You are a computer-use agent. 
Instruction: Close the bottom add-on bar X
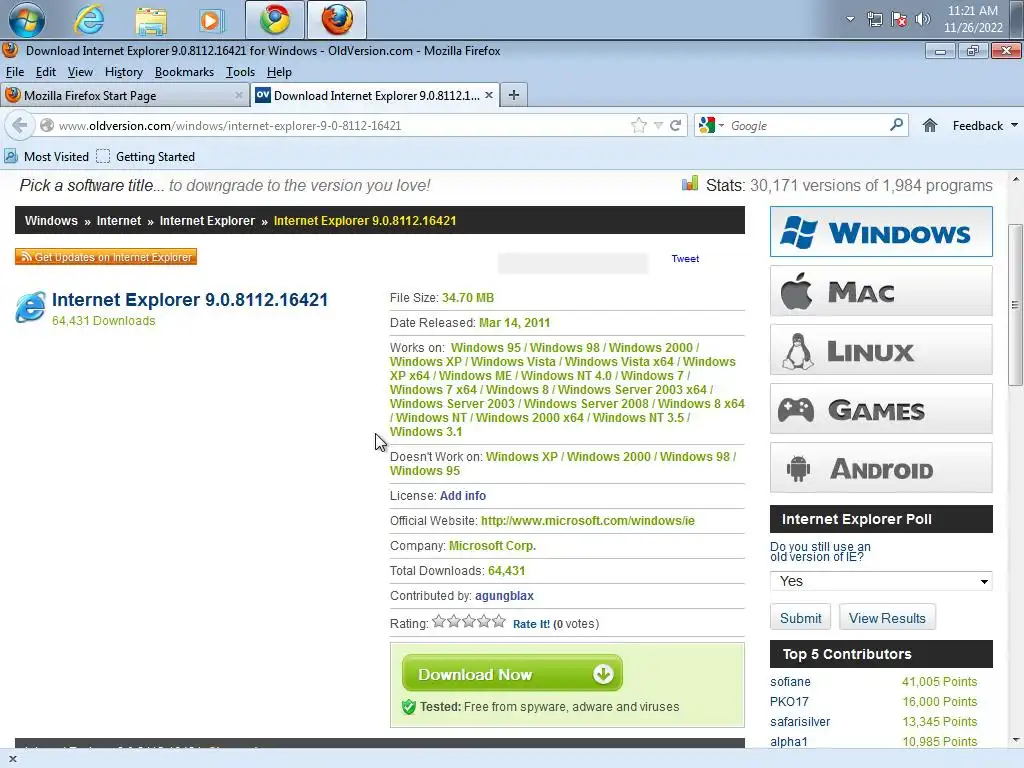click(12, 759)
